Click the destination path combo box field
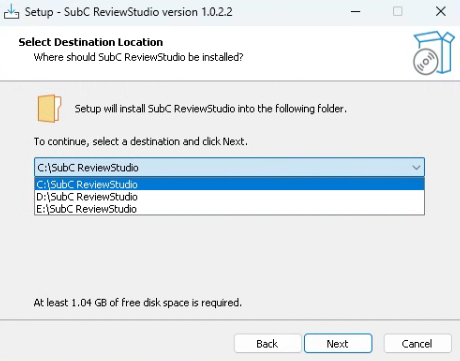460x361 pixels. point(229,167)
